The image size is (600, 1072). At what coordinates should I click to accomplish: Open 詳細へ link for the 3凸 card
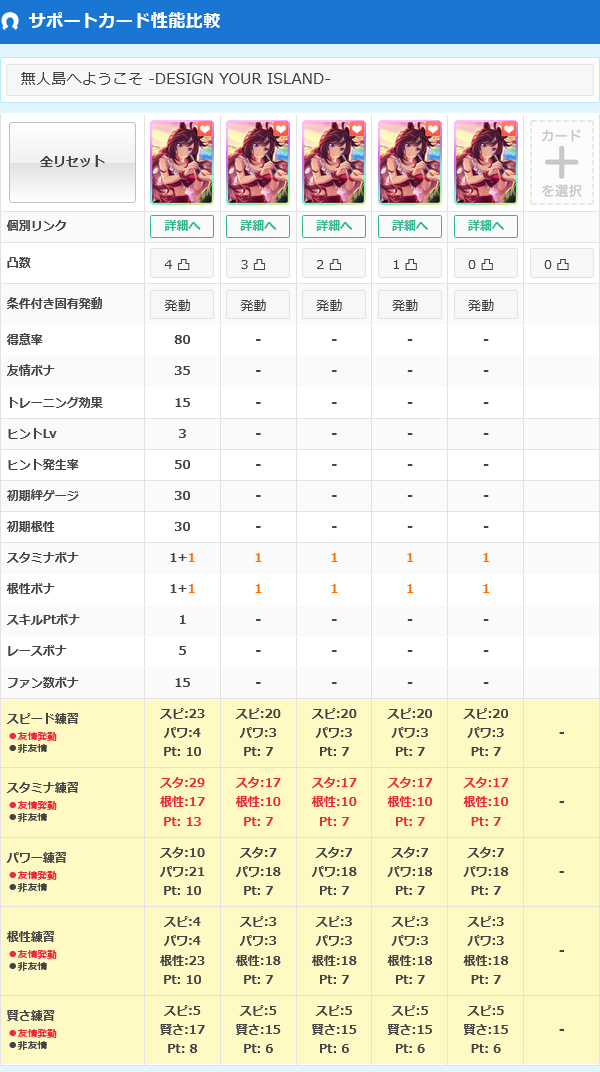(x=258, y=226)
